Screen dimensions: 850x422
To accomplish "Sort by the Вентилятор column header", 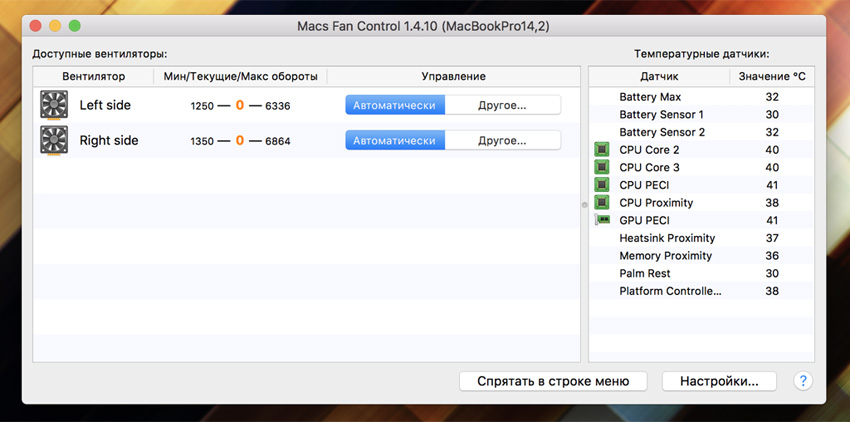I will tap(93, 76).
